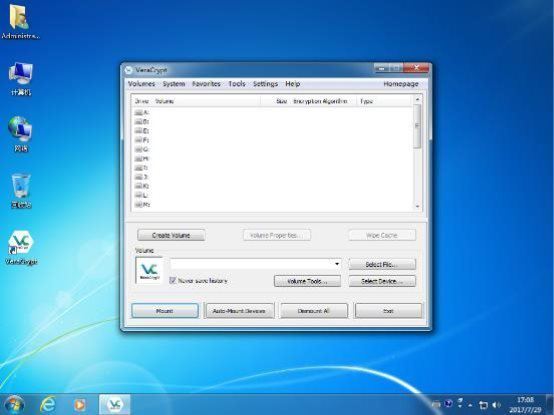Image resolution: width=554 pixels, height=415 pixels.
Task: Select drive L: in the list
Action: click(x=142, y=195)
